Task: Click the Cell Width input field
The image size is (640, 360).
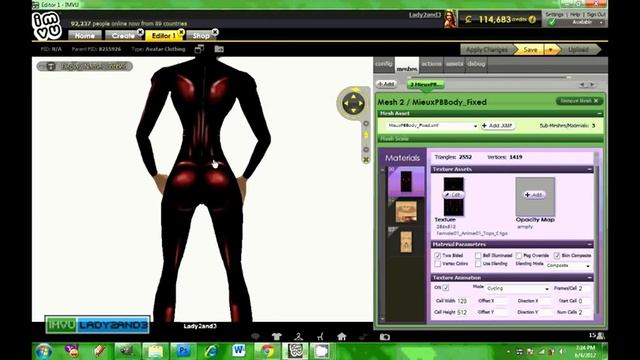Action: [462, 301]
